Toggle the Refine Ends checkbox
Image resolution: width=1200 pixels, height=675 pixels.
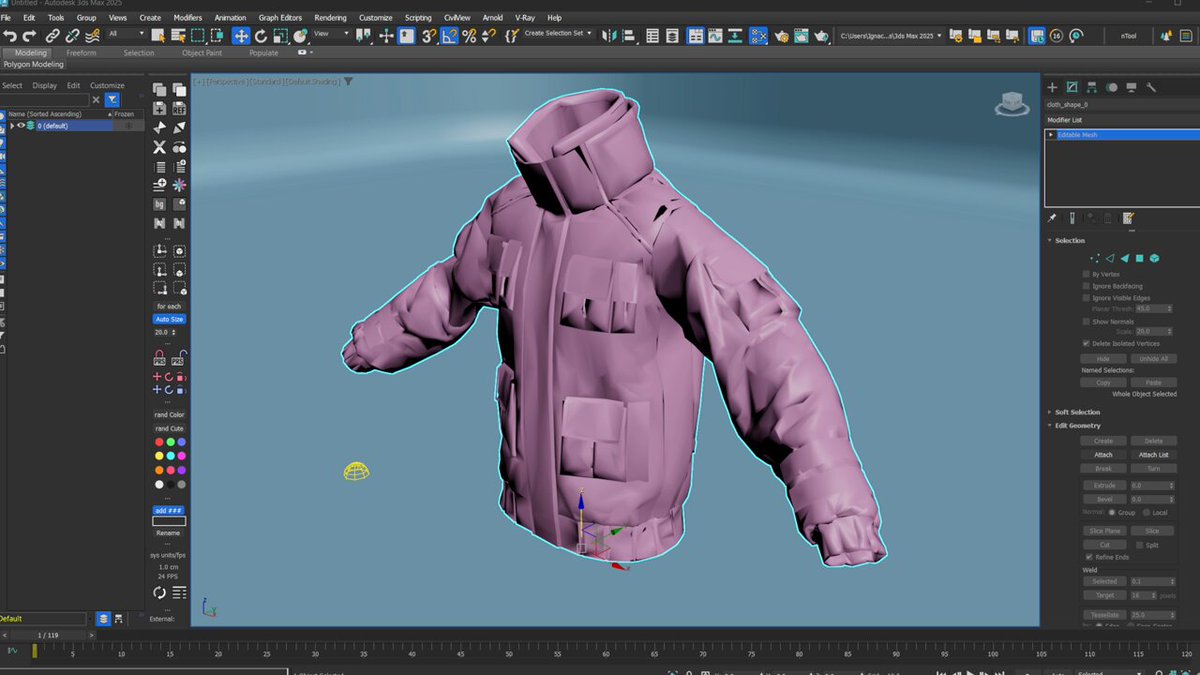(x=1089, y=557)
